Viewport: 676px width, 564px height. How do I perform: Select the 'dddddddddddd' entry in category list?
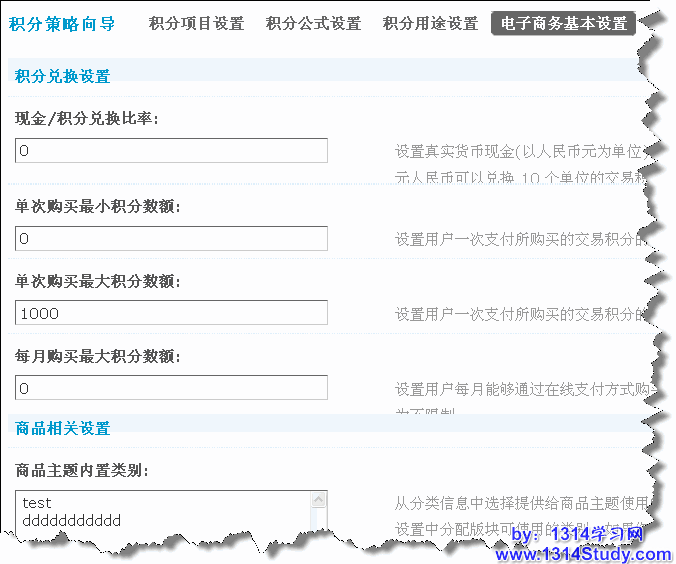tap(71, 520)
